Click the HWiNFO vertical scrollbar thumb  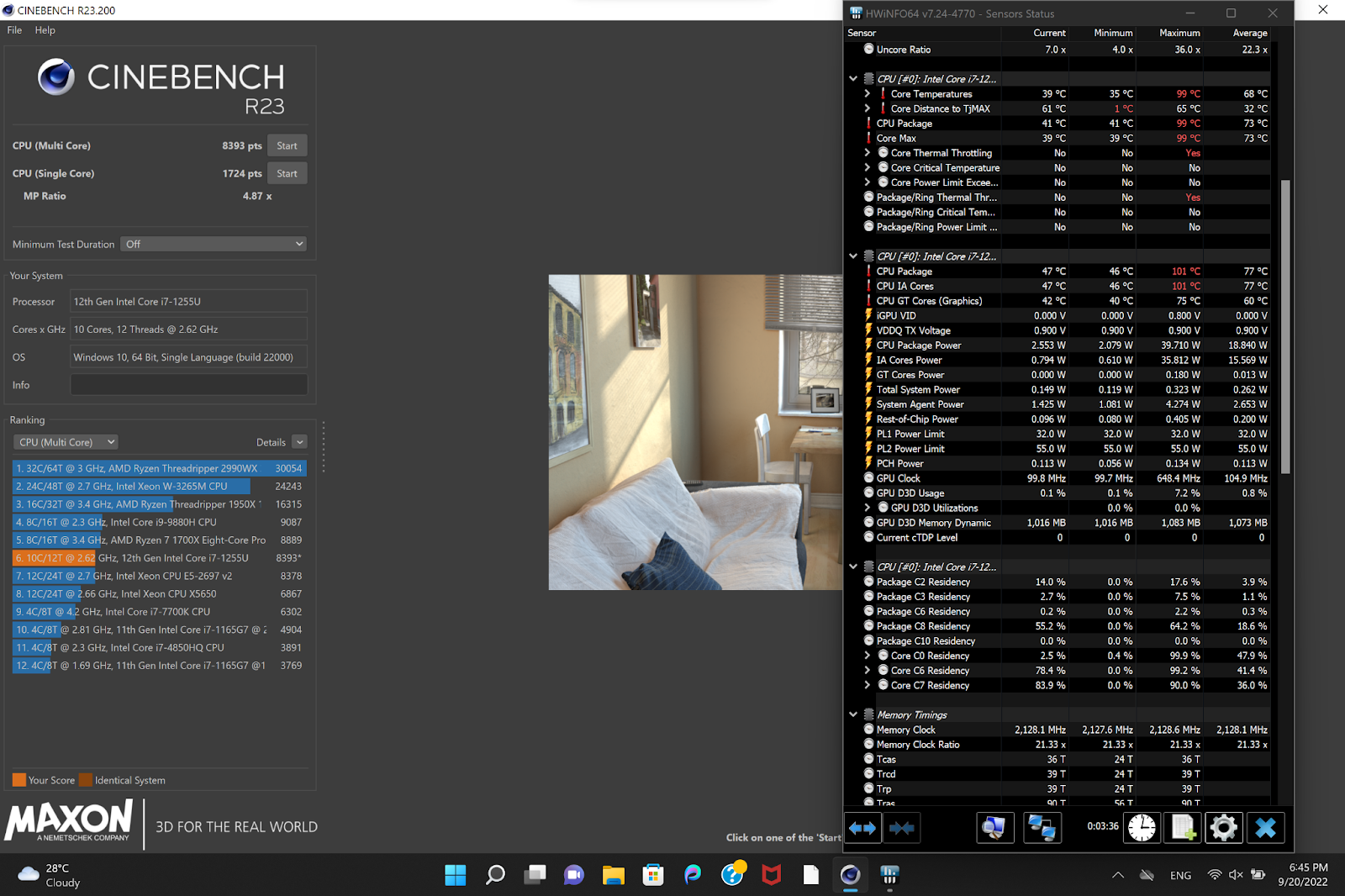(1285, 326)
